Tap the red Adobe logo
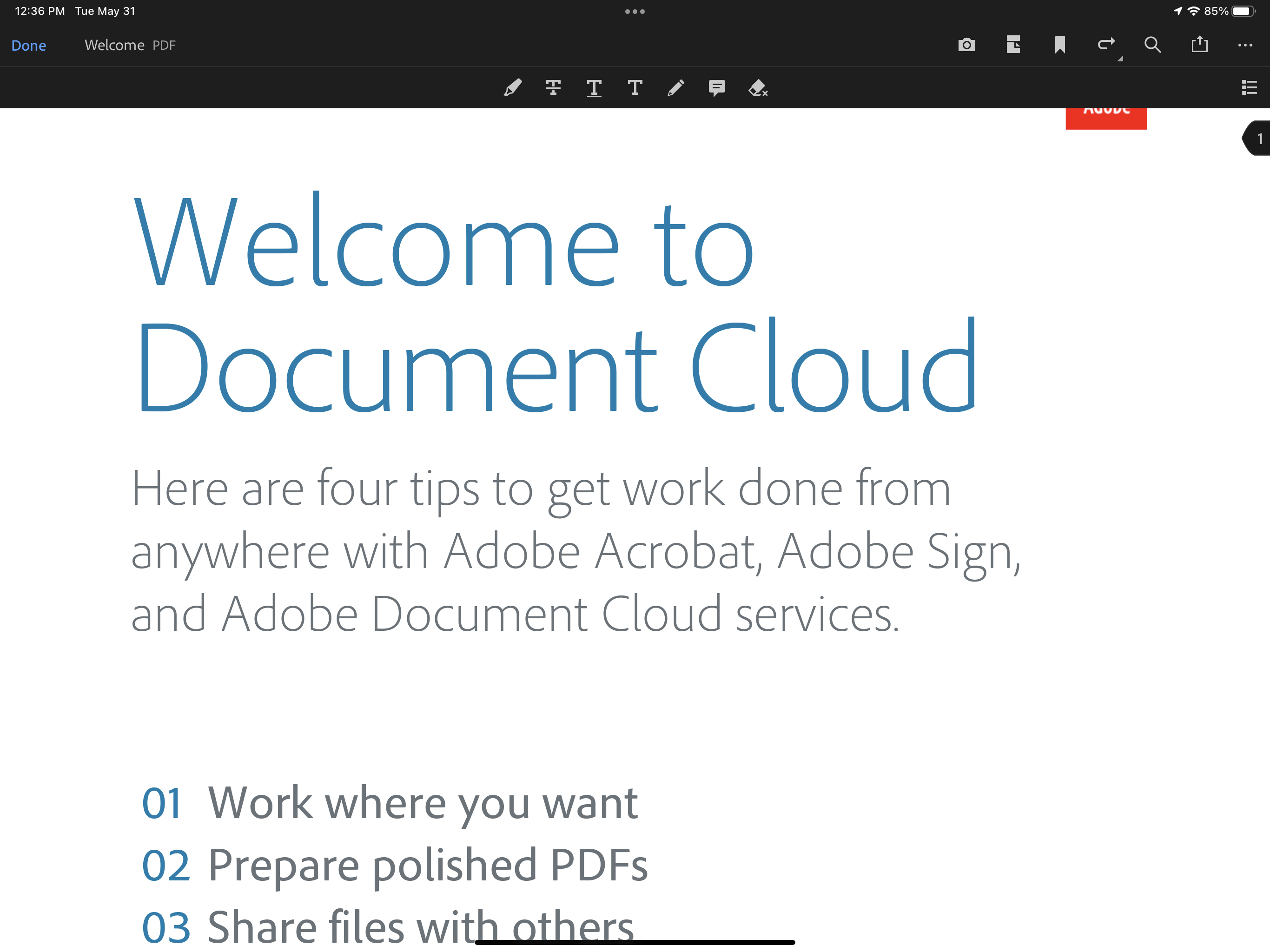Image resolution: width=1270 pixels, height=952 pixels. tap(1106, 119)
